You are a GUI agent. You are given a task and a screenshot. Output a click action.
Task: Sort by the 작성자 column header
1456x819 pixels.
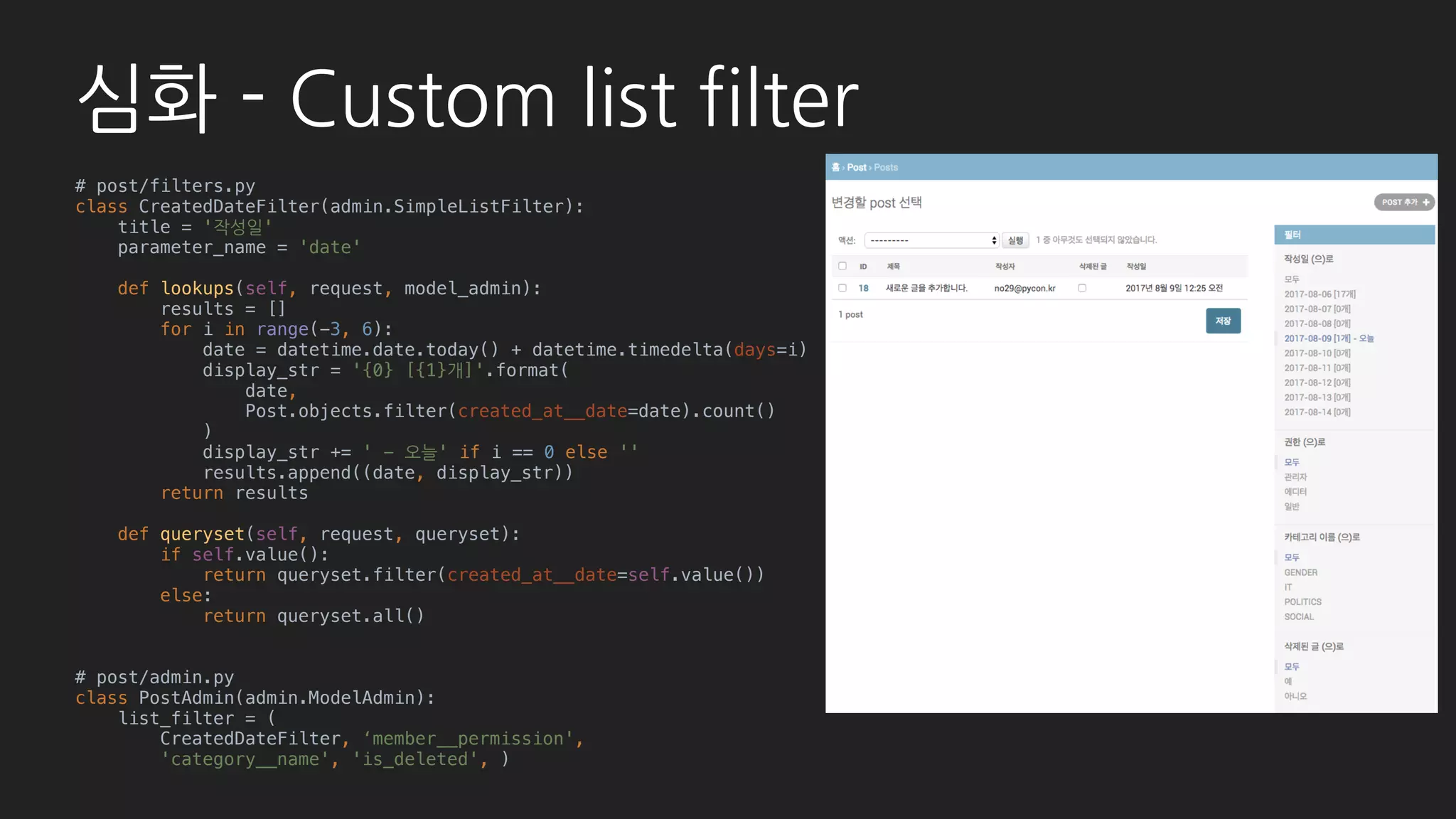coord(1005,267)
